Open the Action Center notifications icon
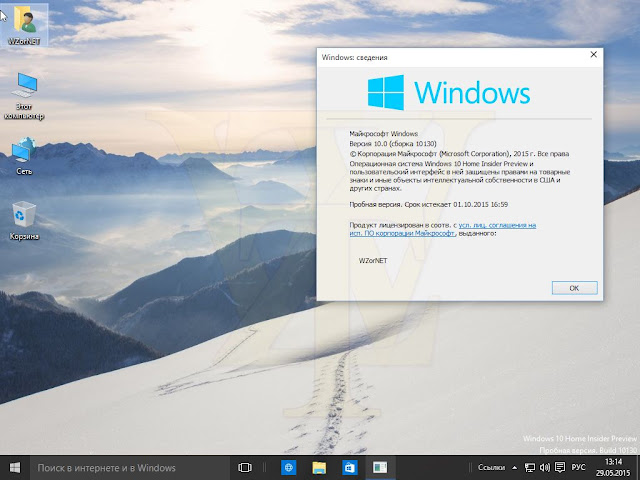 (560, 467)
